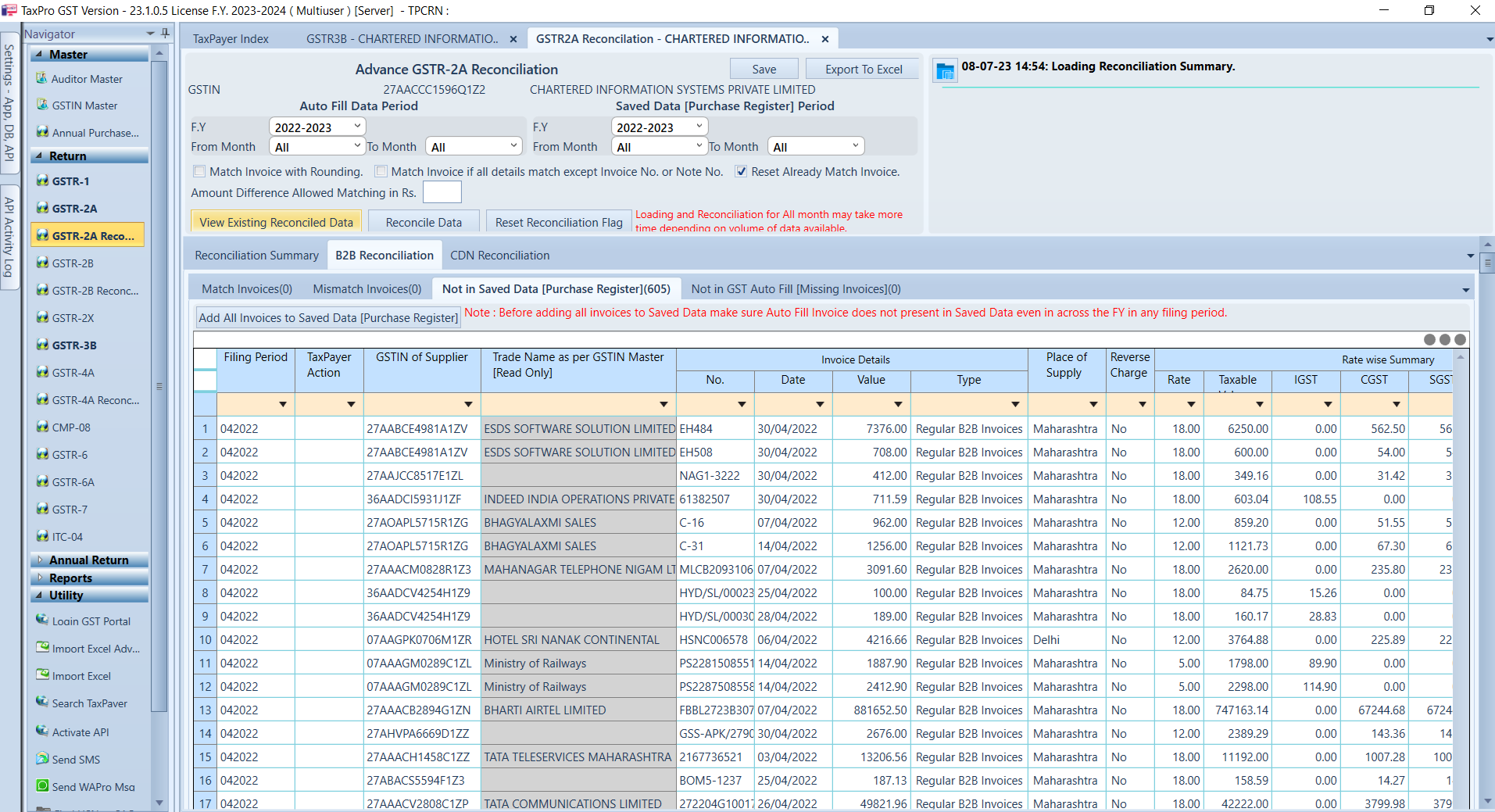
Task: Open GSTR-3B return in navigator
Action: [74, 345]
